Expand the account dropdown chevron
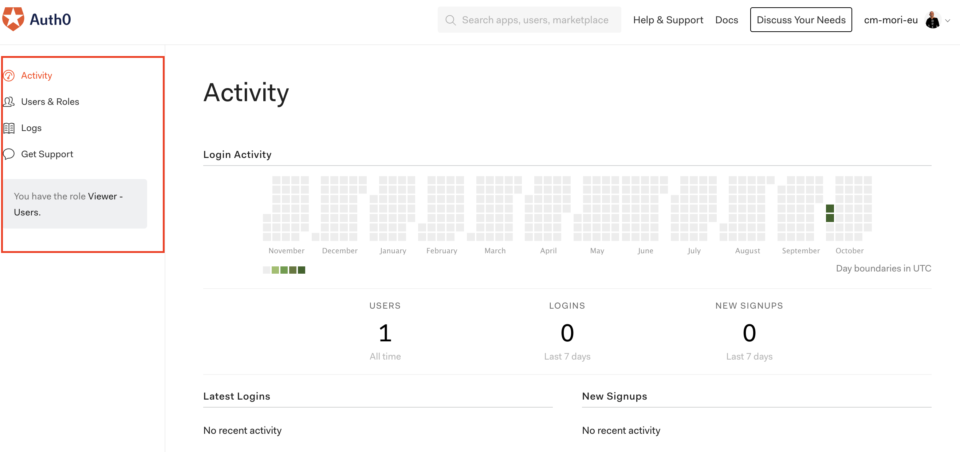Viewport: 960px width, 452px height. coord(948,20)
